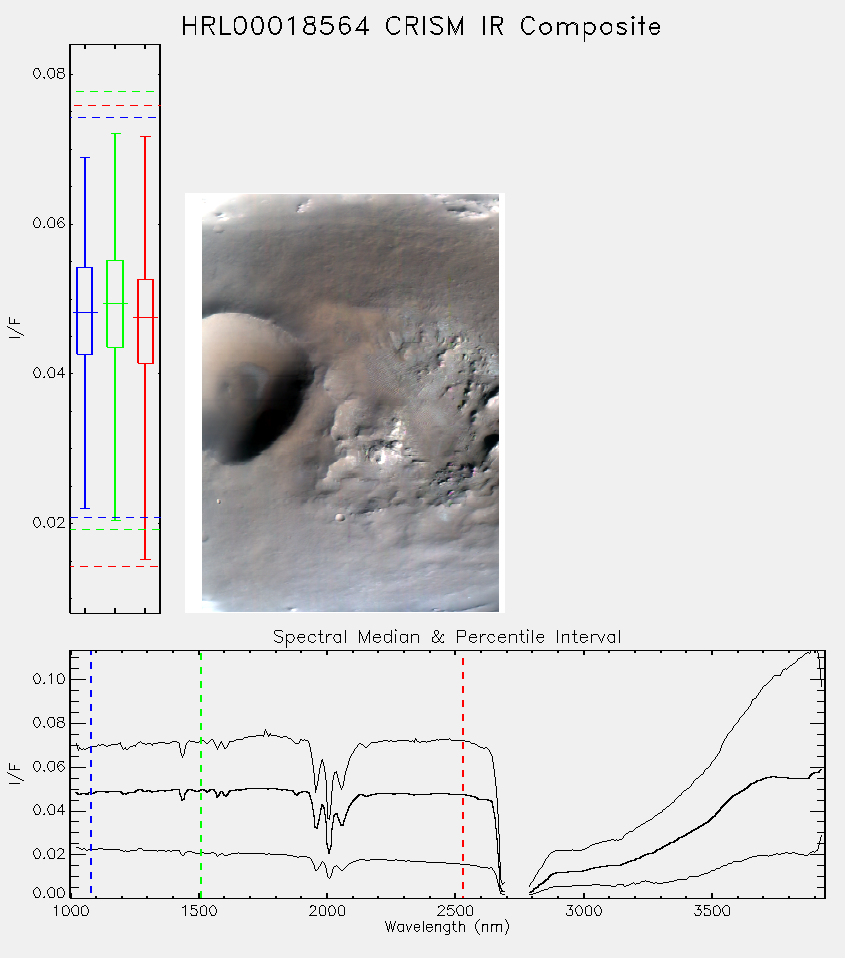Viewport: 845px width, 958px height.
Task: Click the 0.06 tick label on the boxplot axis
Action: pos(49,223)
